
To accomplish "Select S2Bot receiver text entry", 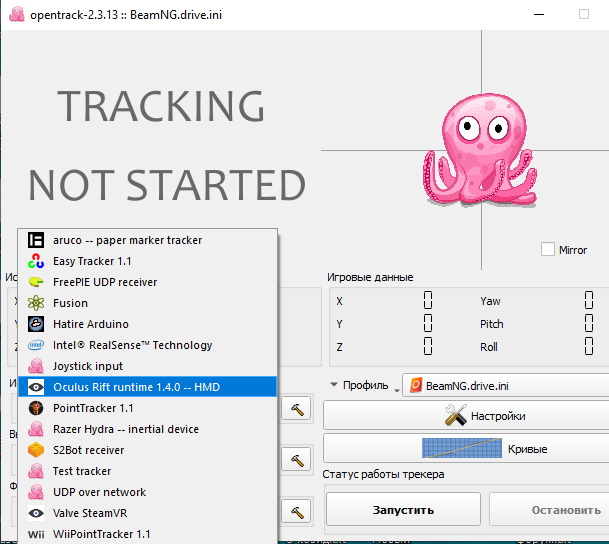I will click(x=89, y=450).
